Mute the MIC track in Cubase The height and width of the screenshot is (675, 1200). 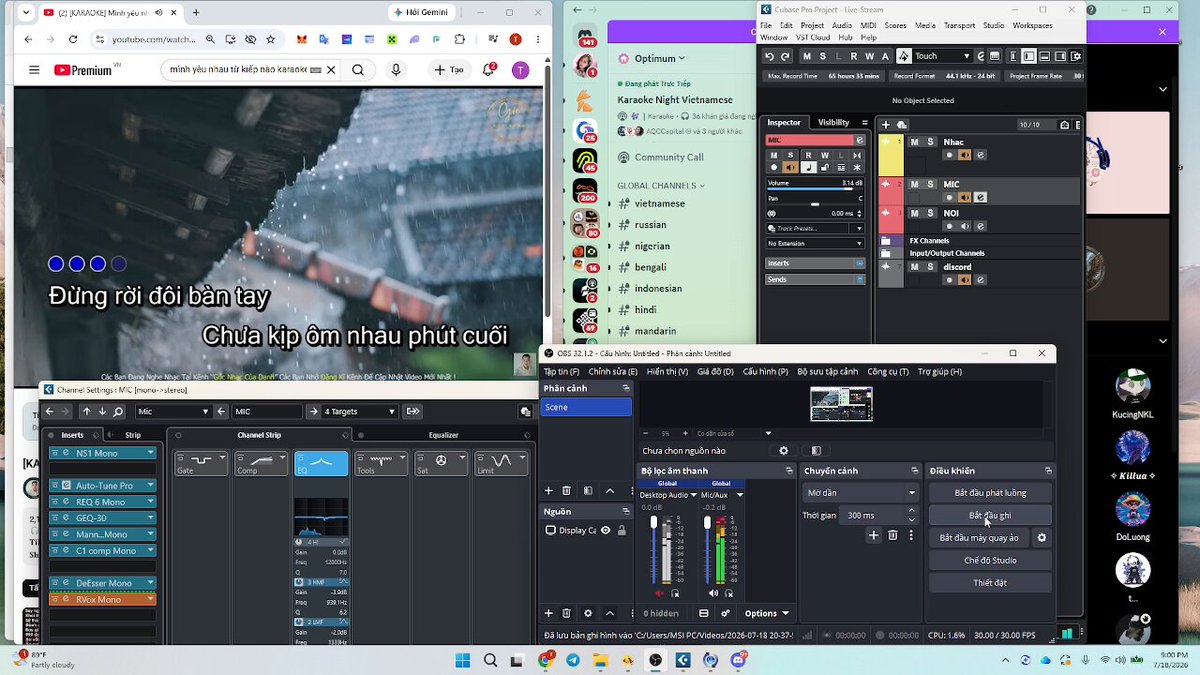point(914,184)
